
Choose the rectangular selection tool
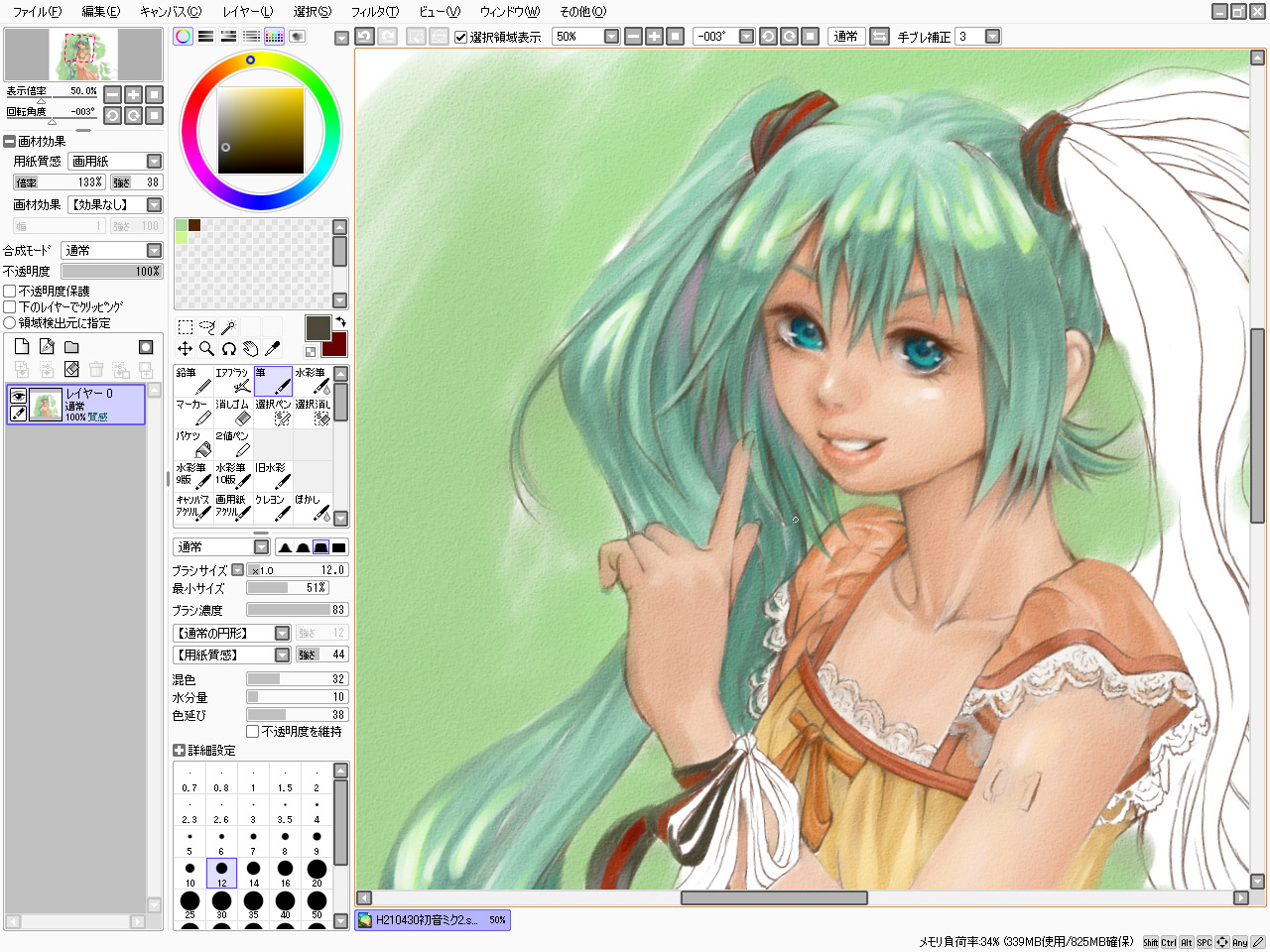pos(185,327)
